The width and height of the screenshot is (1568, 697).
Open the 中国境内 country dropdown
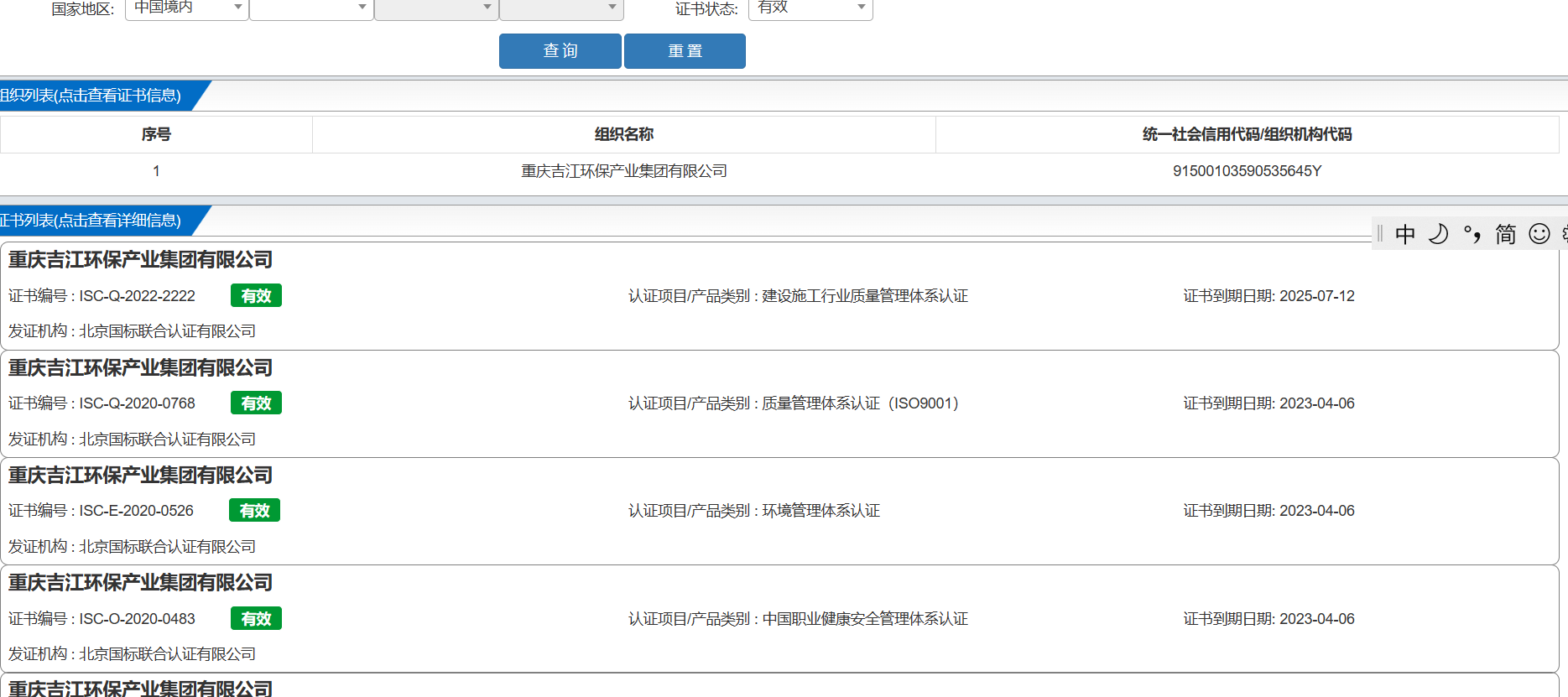click(x=186, y=8)
